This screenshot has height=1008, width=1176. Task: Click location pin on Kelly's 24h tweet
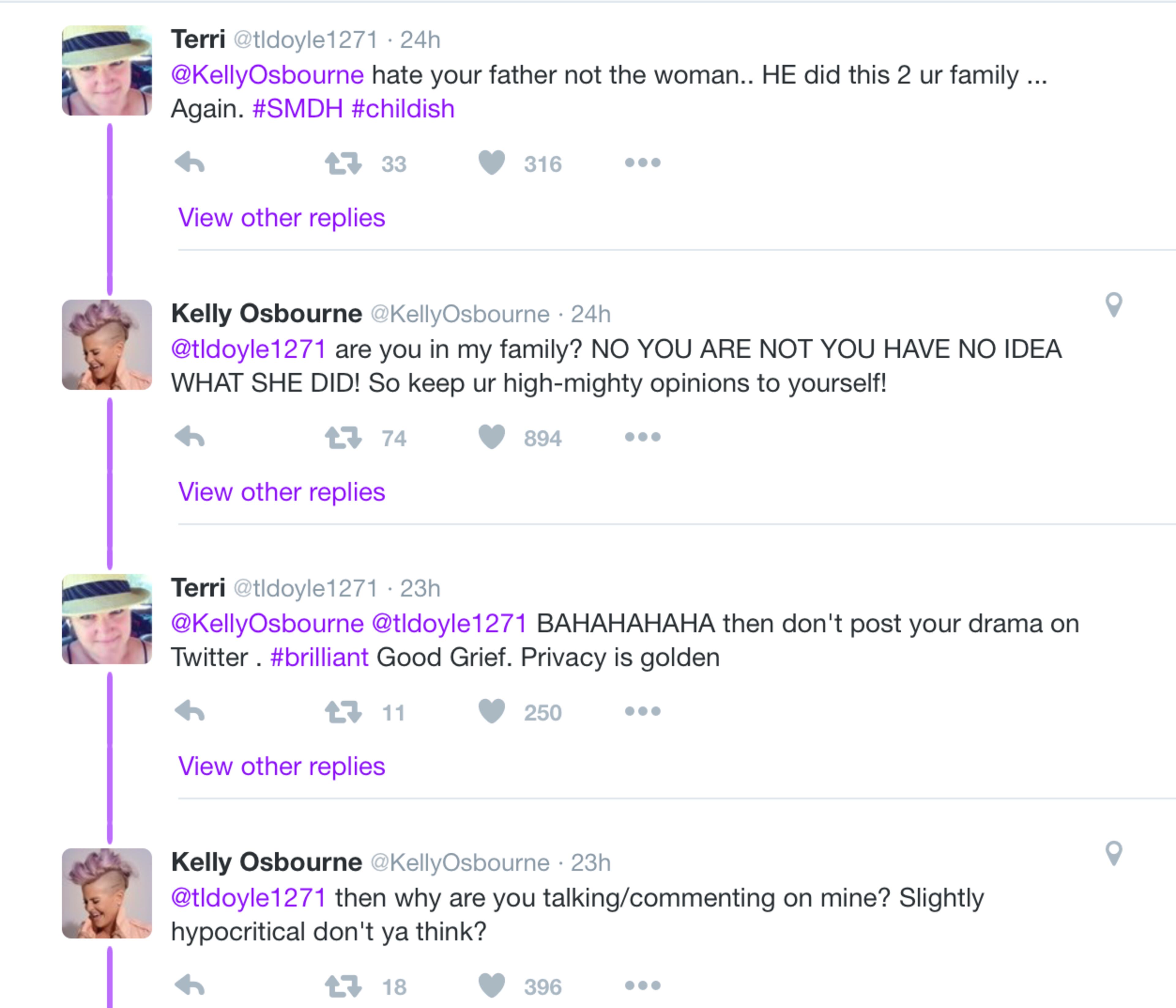[x=1114, y=305]
